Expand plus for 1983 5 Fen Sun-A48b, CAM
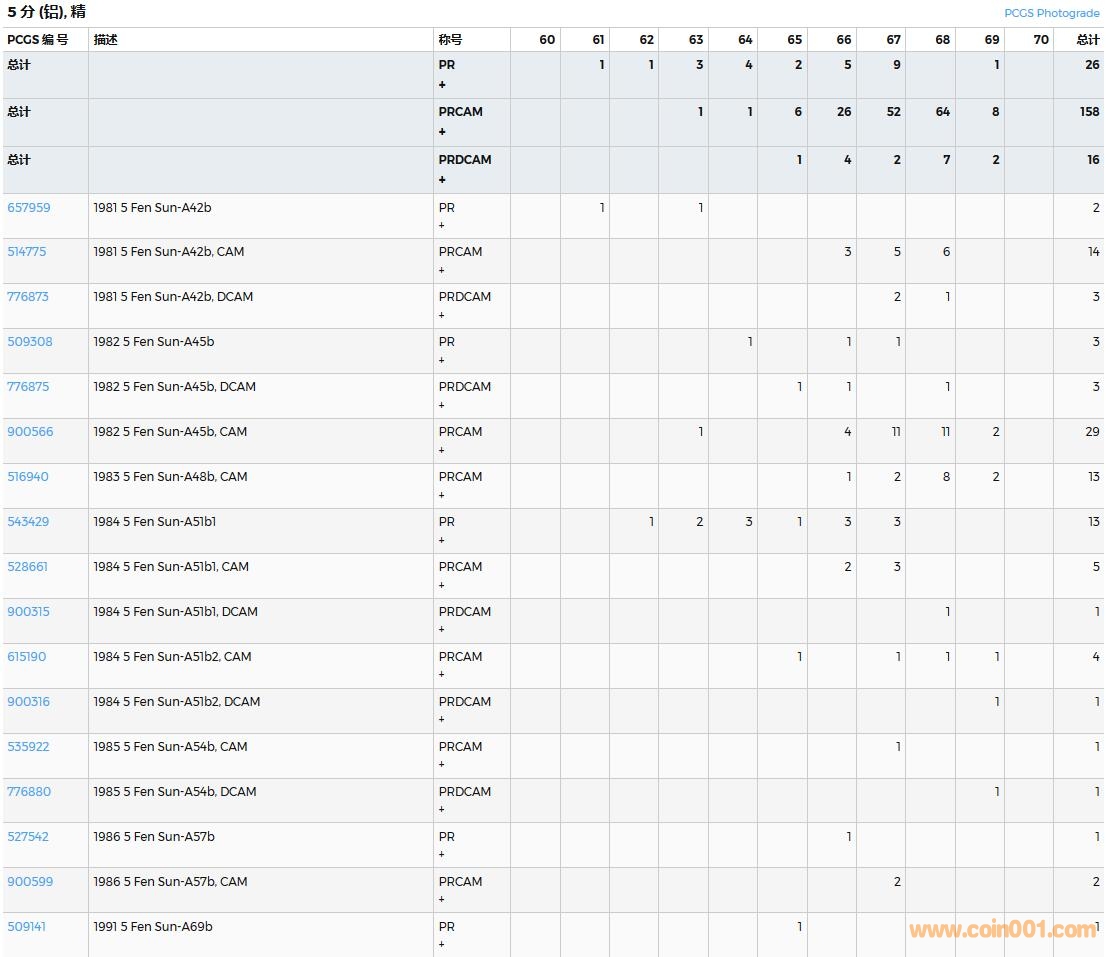 pyautogui.click(x=442, y=495)
